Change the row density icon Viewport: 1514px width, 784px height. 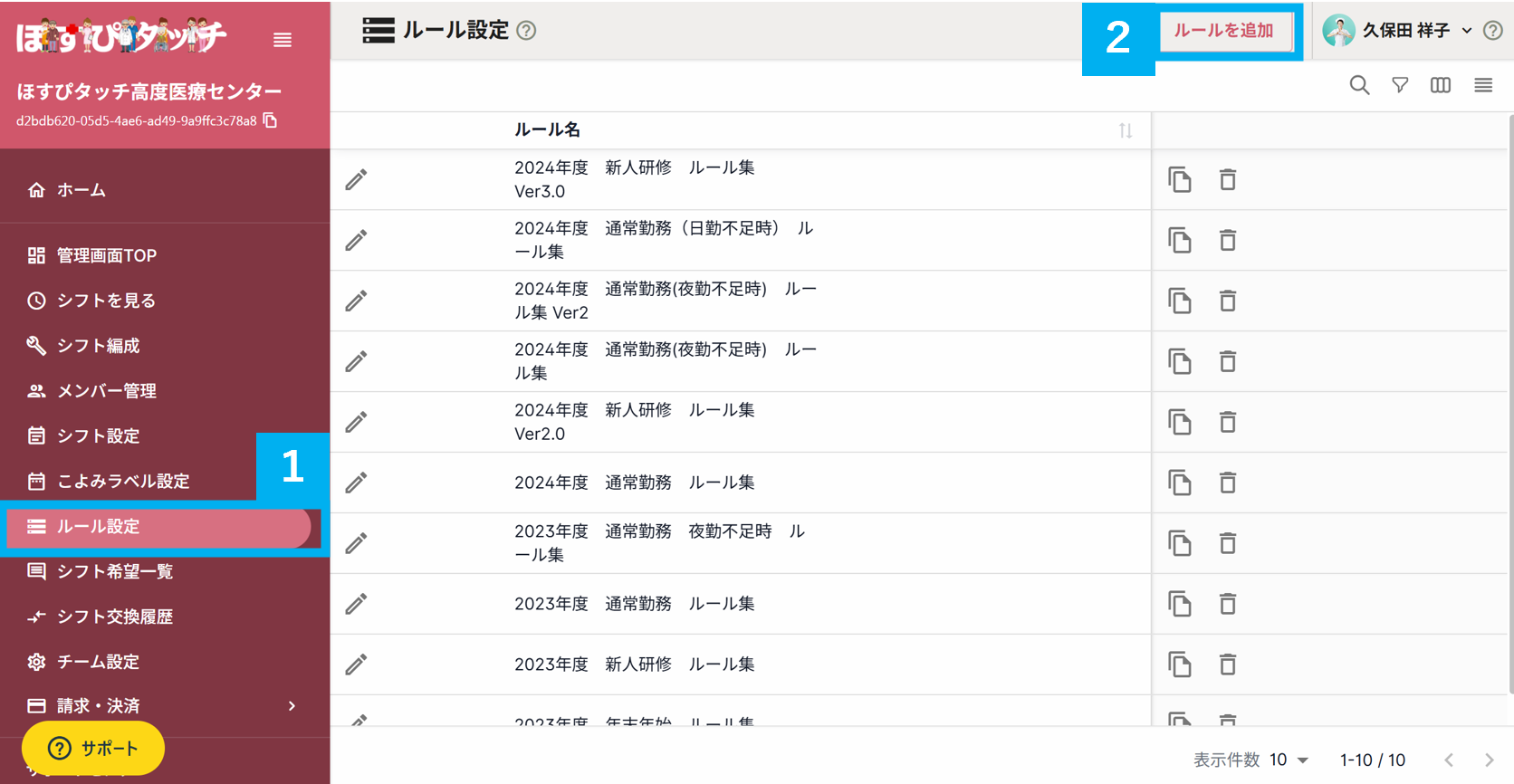point(1482,85)
